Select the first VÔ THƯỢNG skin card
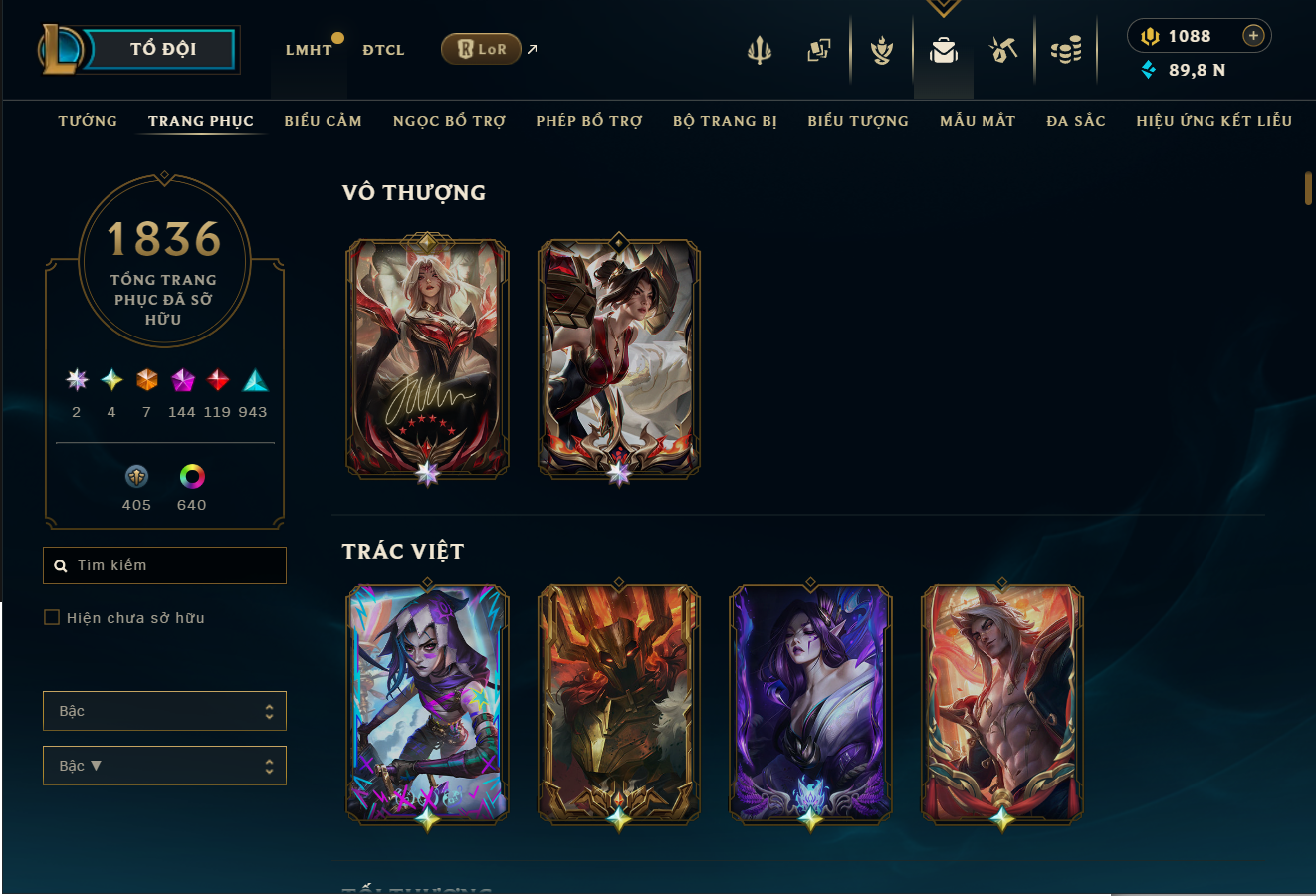This screenshot has height=896, width=1316. tap(427, 358)
